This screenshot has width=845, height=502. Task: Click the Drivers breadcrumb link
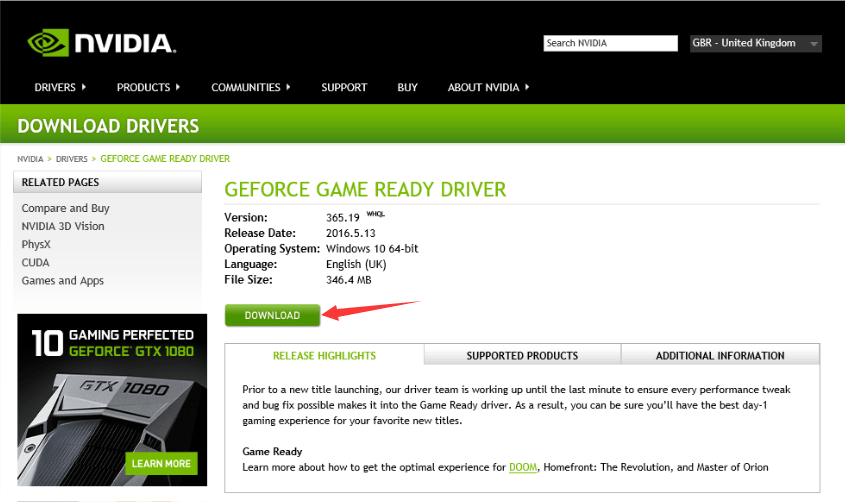[x=71, y=159]
